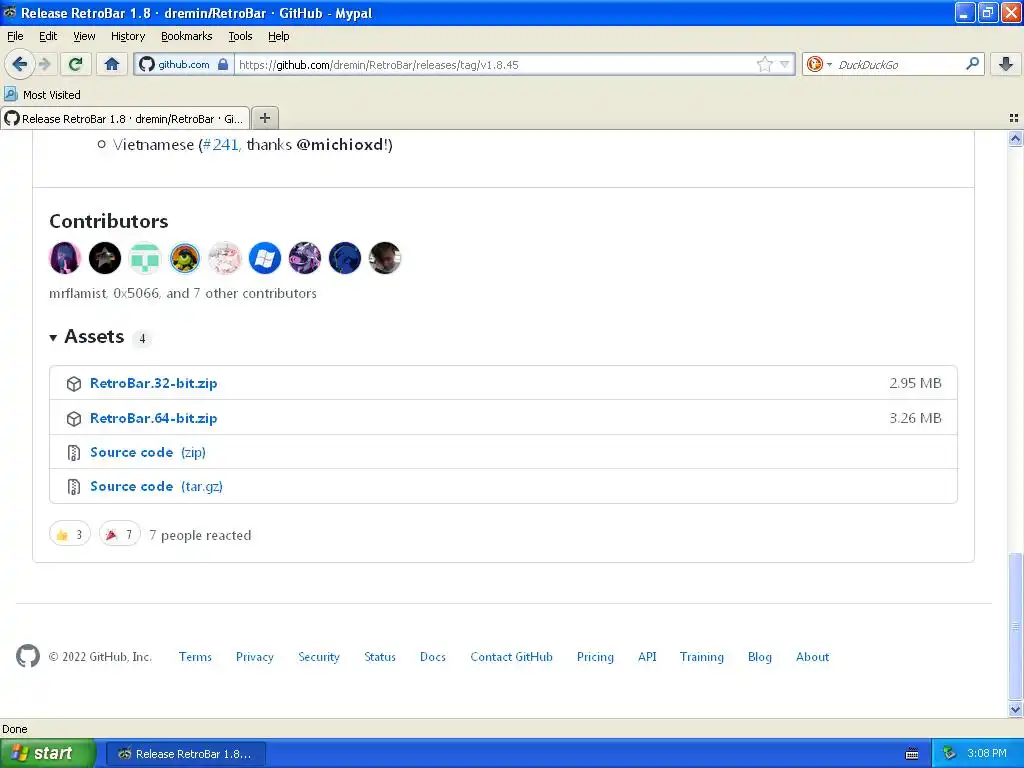
Task: Download RetroBar.32-bit.zip
Action: [x=153, y=383]
